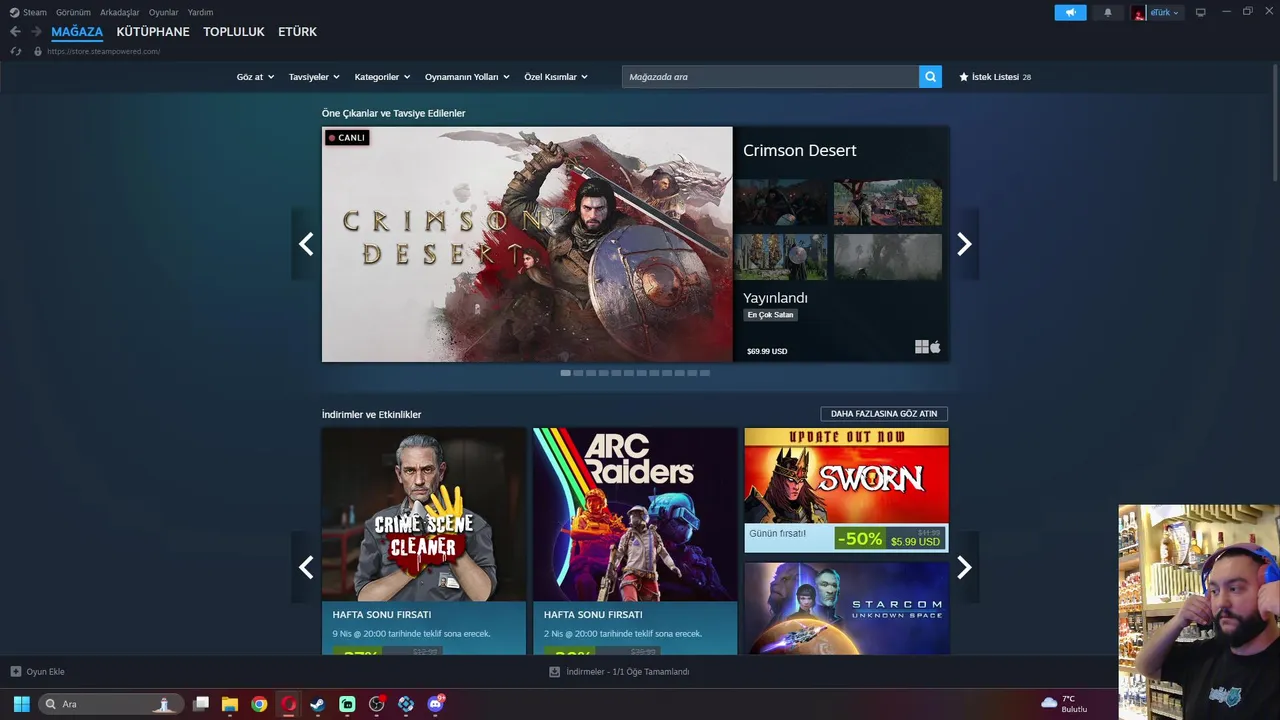Click Oyun Ekle at bottom left
Image resolution: width=1280 pixels, height=720 pixels.
(45, 672)
